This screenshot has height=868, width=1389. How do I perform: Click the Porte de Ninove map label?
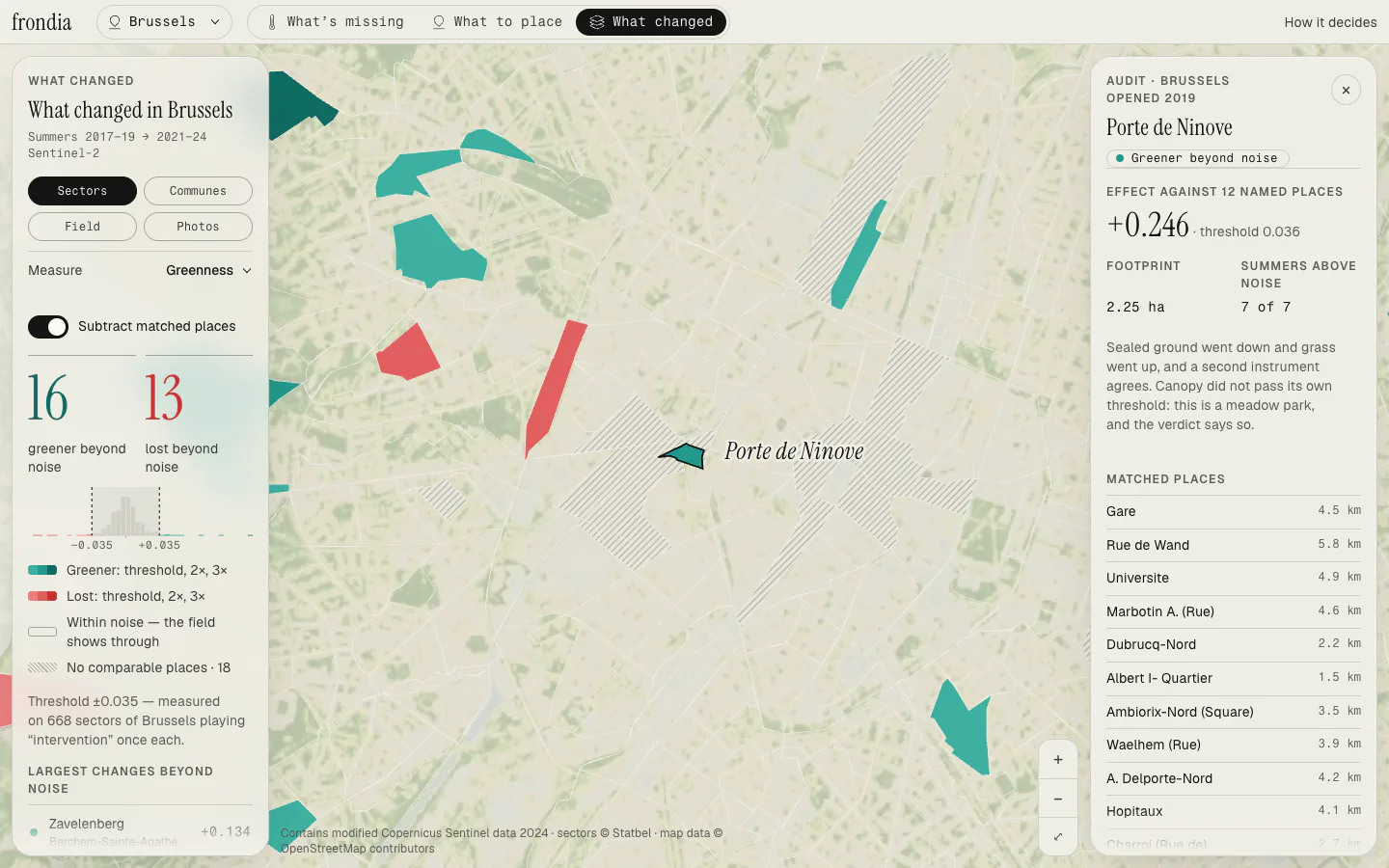pyautogui.click(x=794, y=451)
